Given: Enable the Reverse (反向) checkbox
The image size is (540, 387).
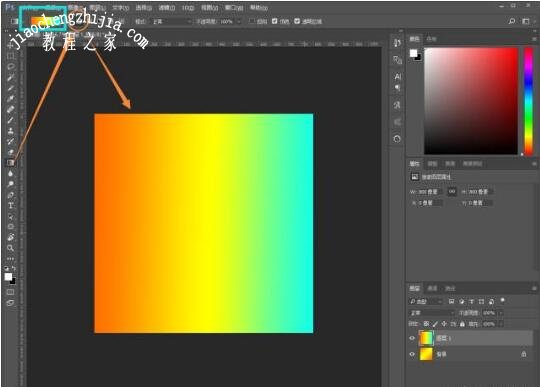Looking at the screenshot, I should click(251, 21).
